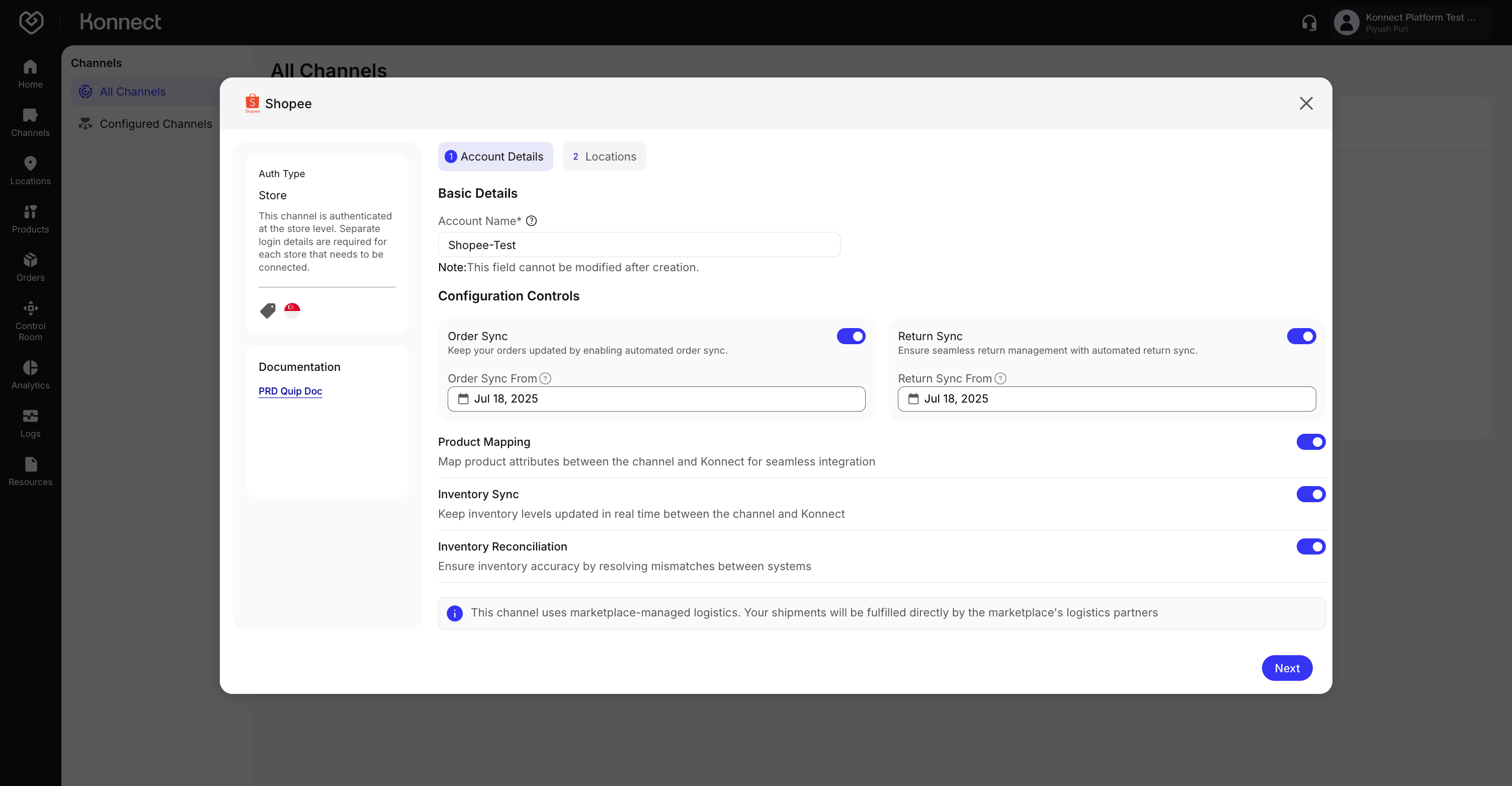Click the marketplace-managed logistics notice text
The height and width of the screenshot is (786, 1512).
click(814, 613)
